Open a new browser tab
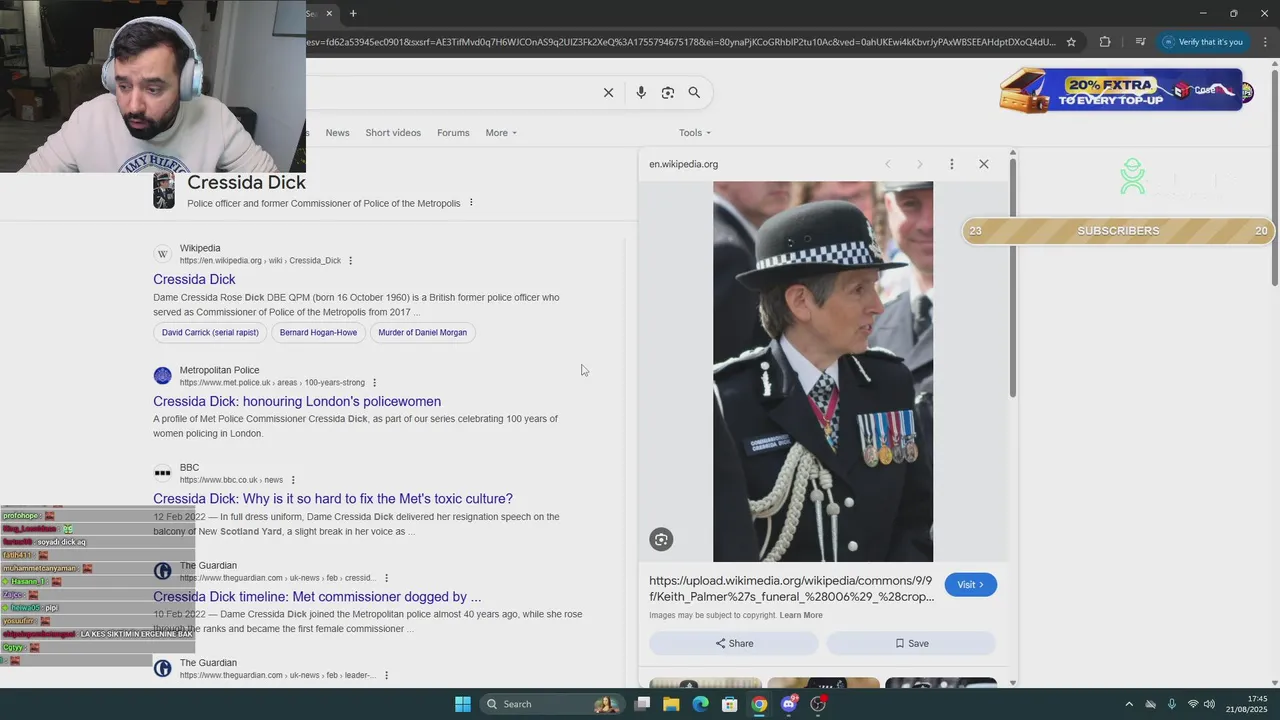This screenshot has height=720, width=1280. coord(353,13)
